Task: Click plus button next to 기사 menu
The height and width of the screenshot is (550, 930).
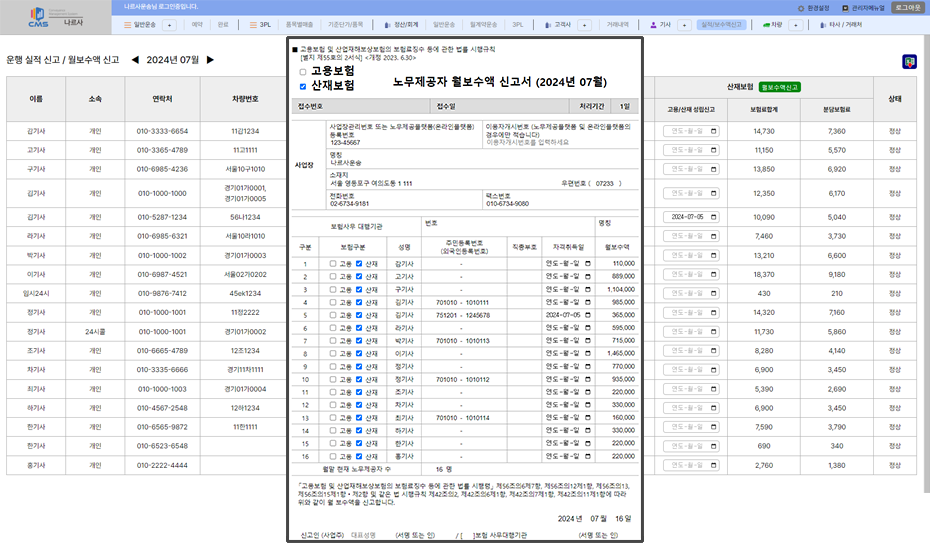Action: tap(684, 25)
